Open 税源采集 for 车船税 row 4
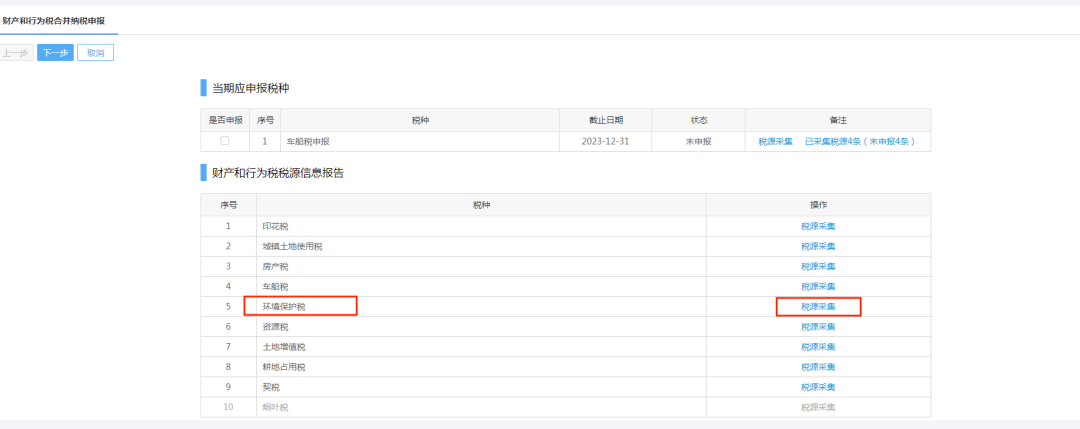 click(818, 286)
